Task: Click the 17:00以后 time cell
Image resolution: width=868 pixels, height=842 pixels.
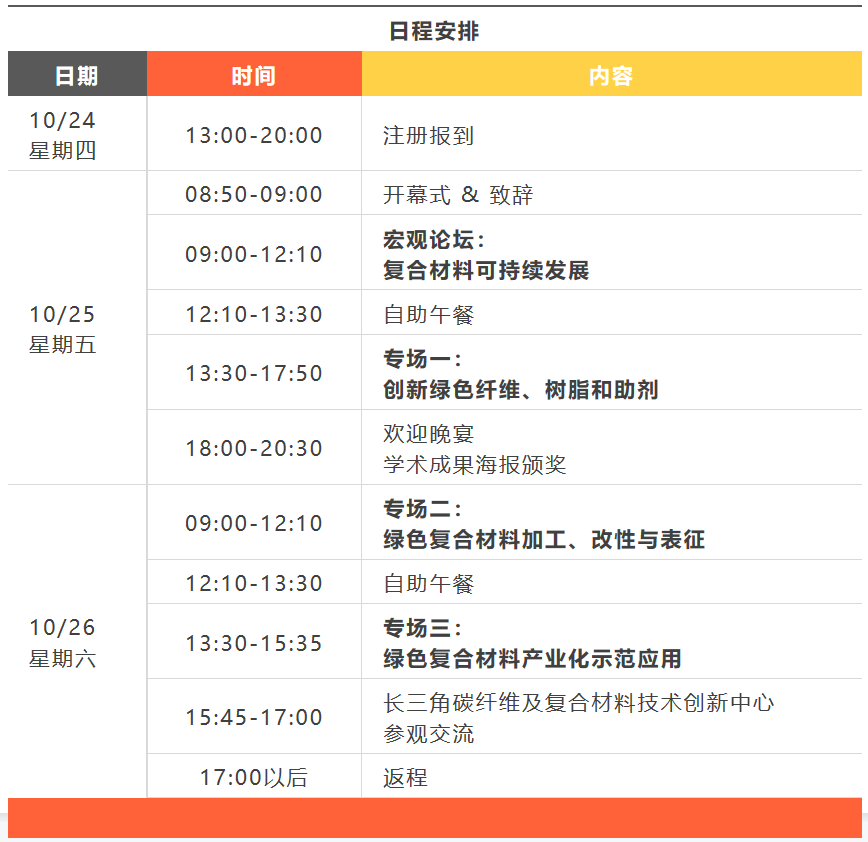Action: click(254, 777)
